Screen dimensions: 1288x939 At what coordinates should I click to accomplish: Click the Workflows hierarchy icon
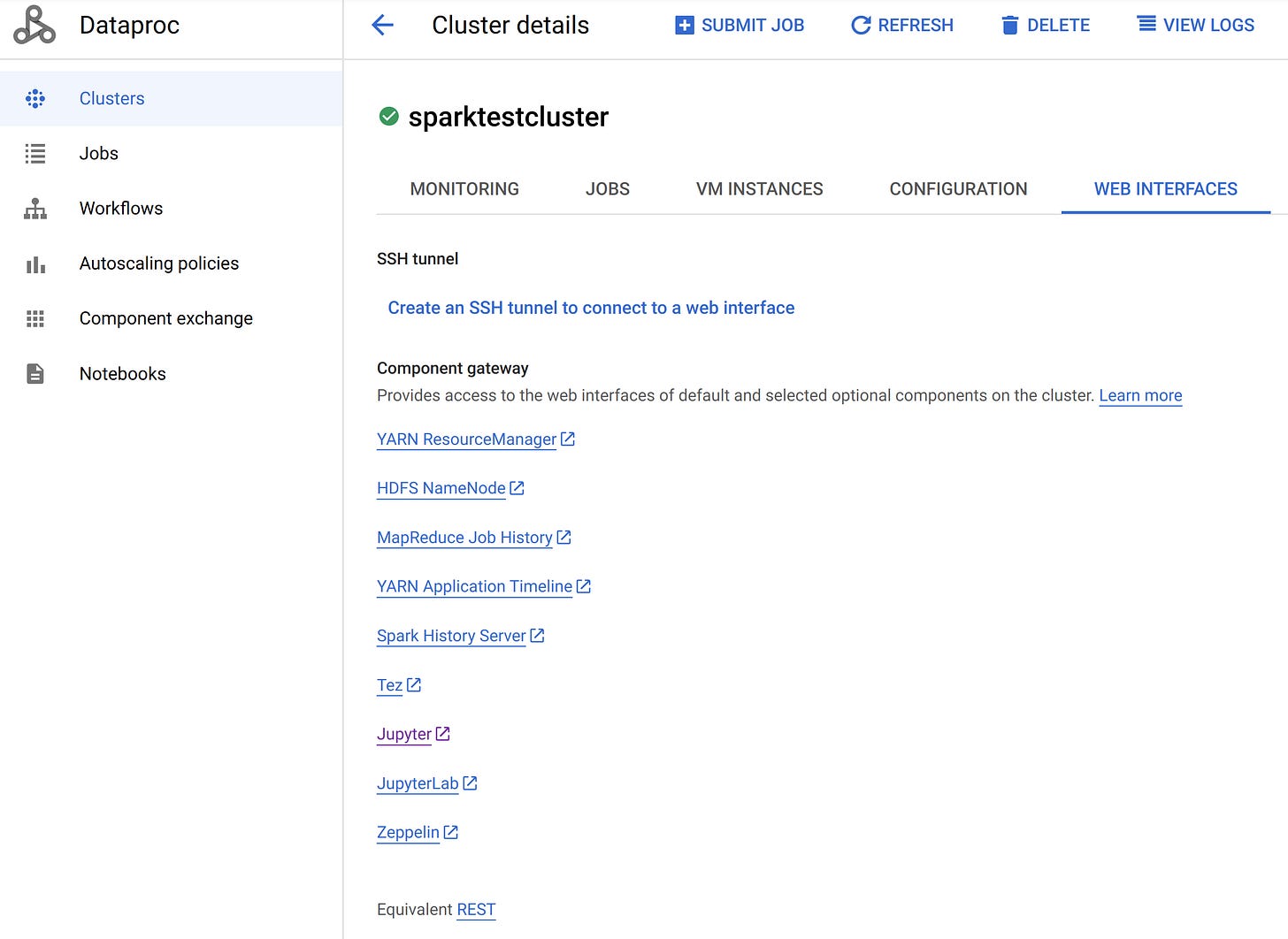click(35, 209)
